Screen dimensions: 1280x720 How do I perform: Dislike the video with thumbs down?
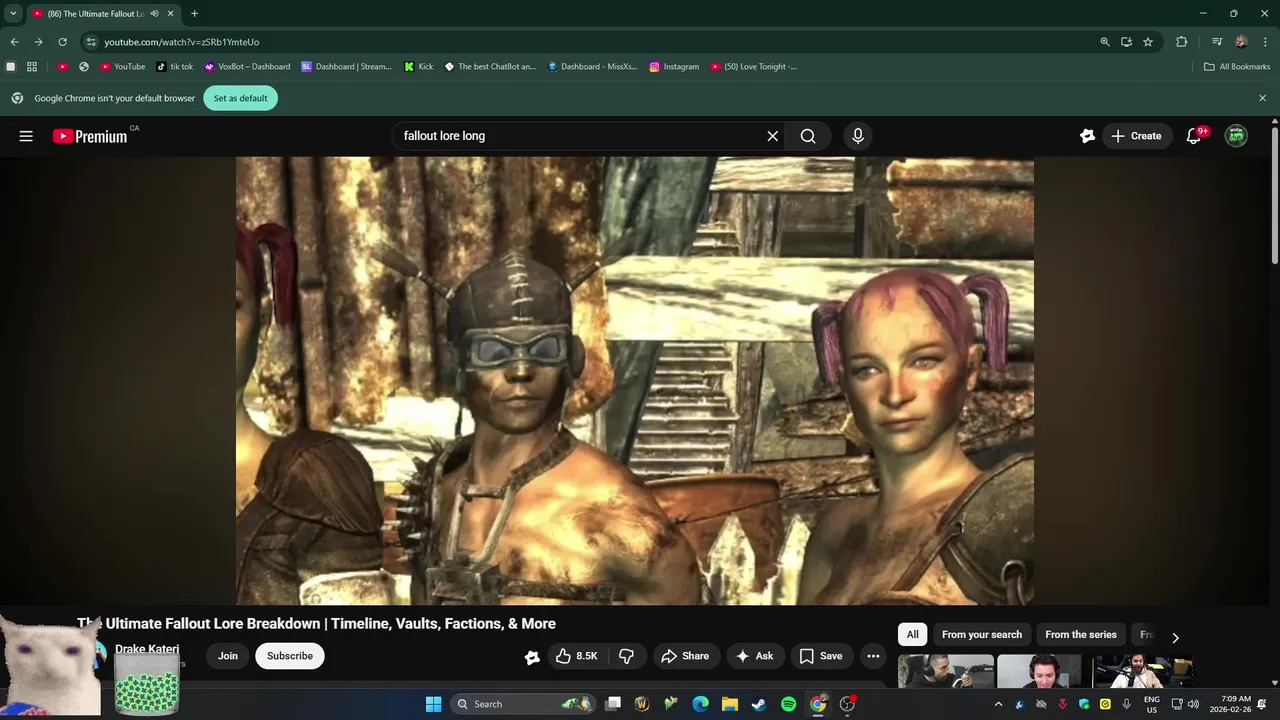[x=627, y=656]
